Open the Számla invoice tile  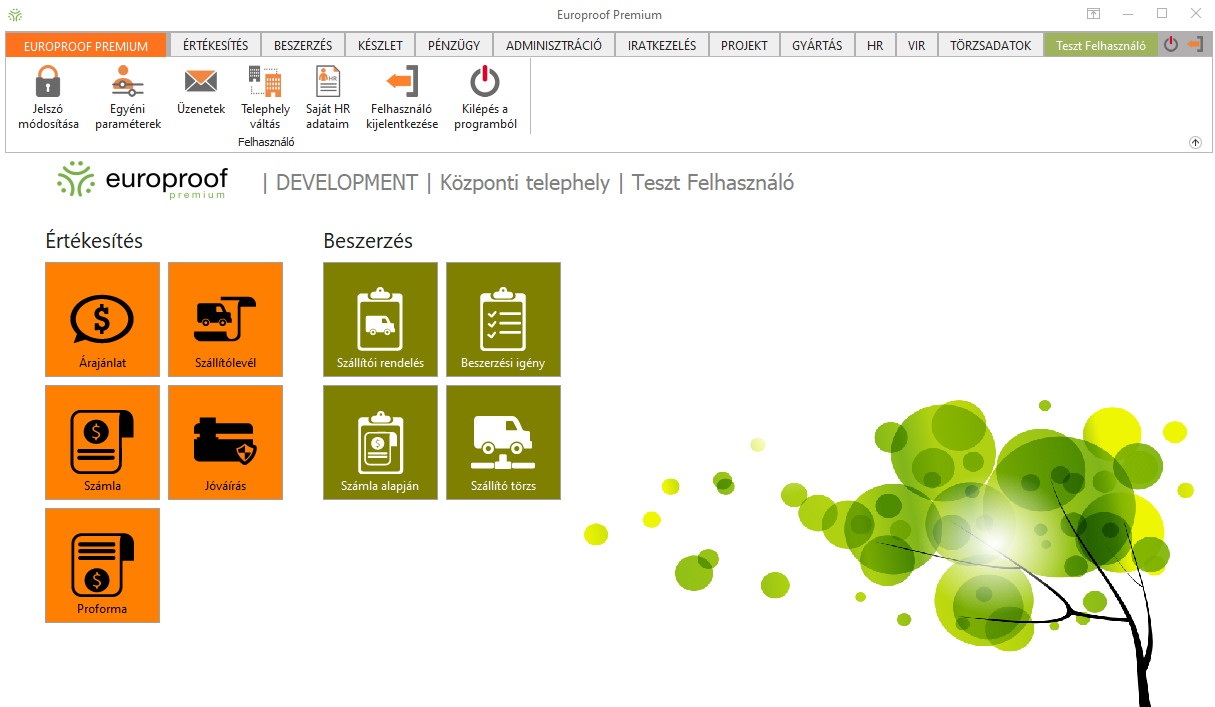[x=102, y=442]
